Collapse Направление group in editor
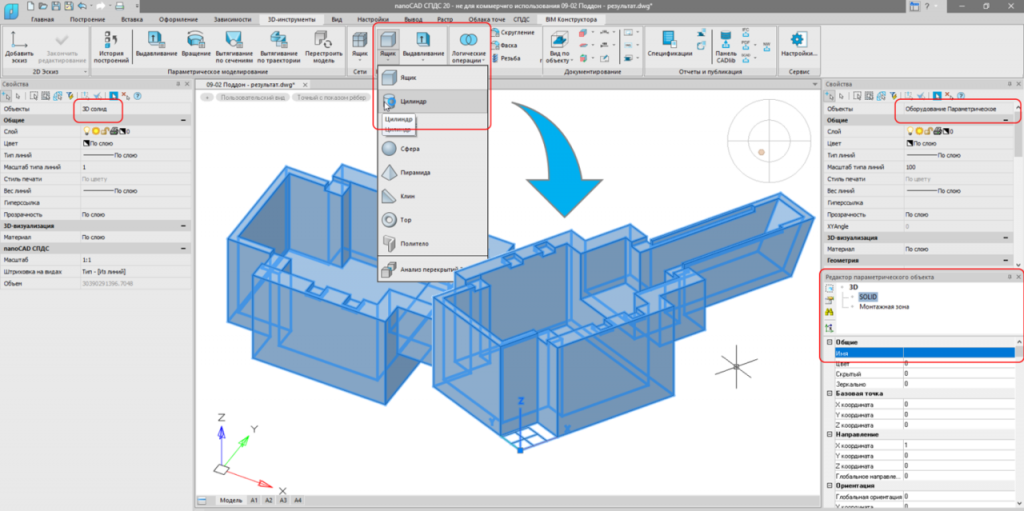This screenshot has height=511, width=1024. point(829,435)
